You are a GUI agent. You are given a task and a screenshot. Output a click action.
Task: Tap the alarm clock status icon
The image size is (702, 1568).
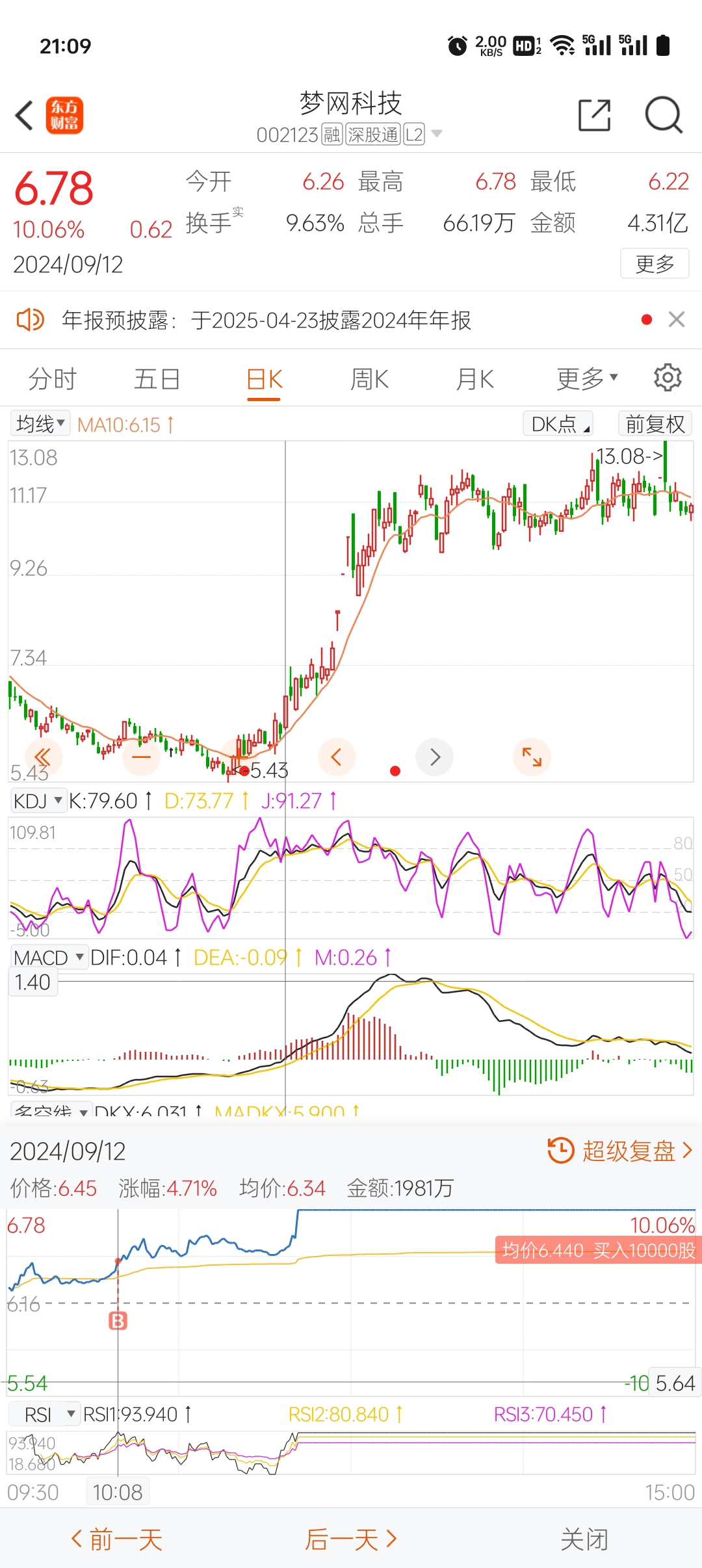pos(458,46)
